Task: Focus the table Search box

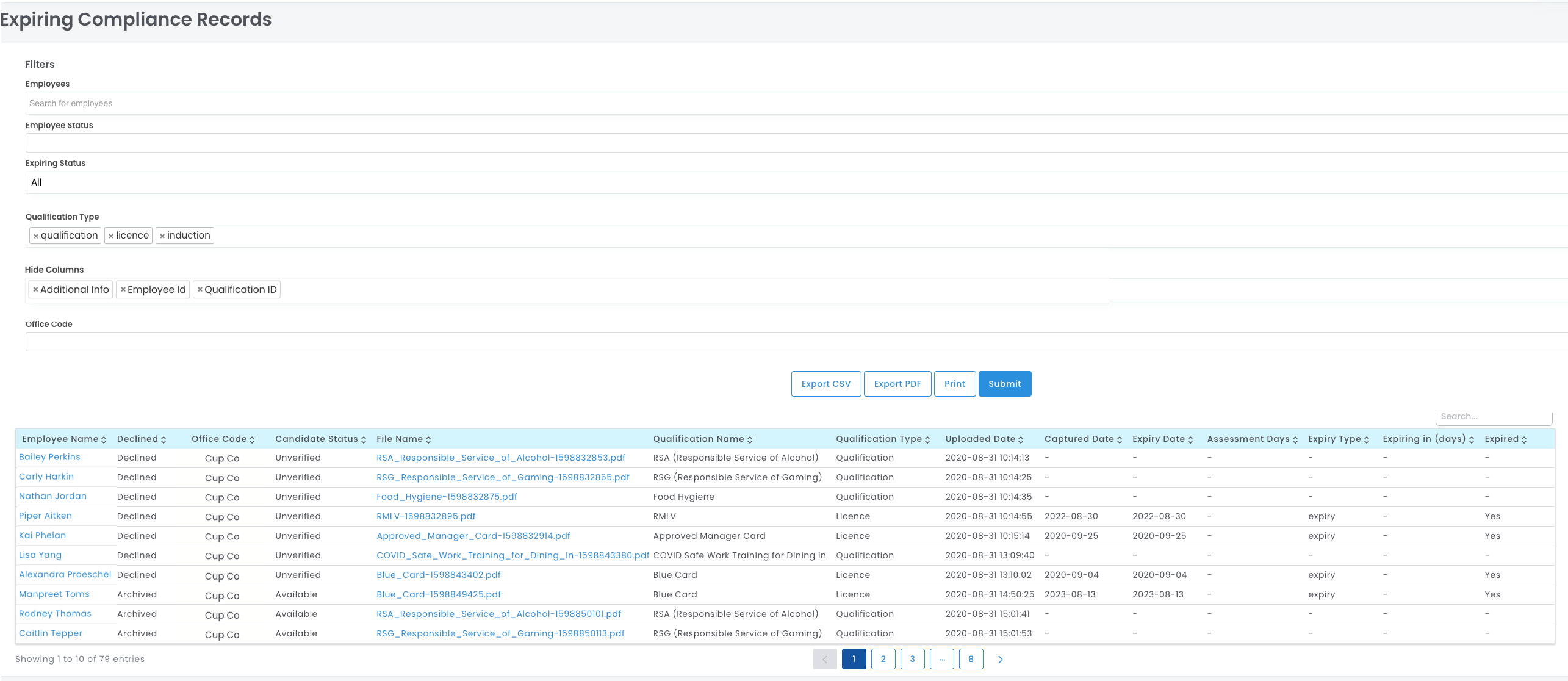Action: click(1493, 417)
